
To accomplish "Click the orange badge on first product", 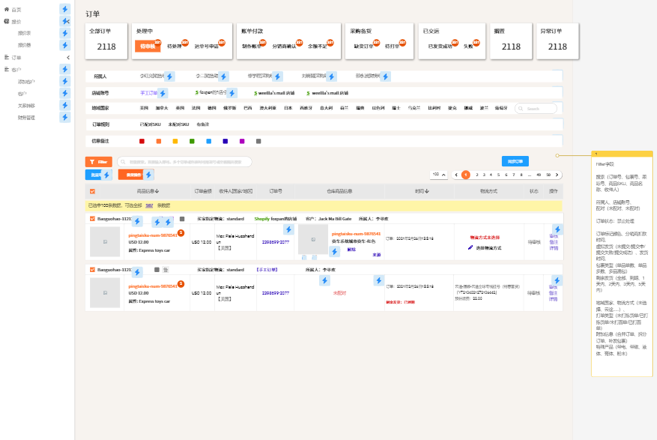I will 181,232.
